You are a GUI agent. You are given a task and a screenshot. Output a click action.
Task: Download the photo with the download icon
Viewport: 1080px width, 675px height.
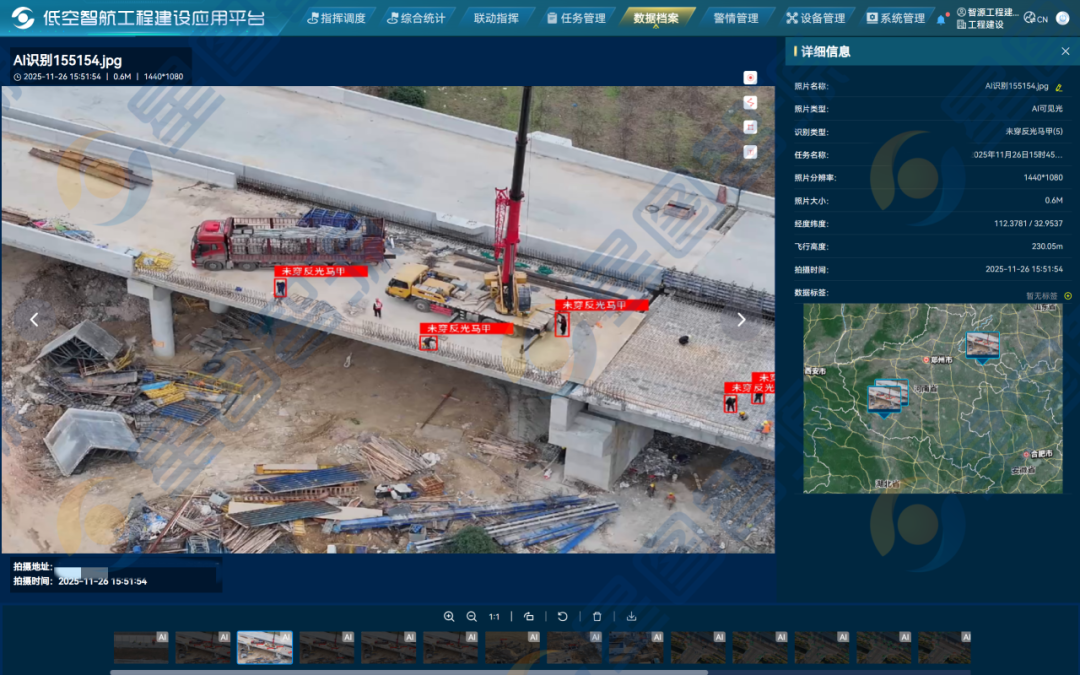tap(631, 617)
